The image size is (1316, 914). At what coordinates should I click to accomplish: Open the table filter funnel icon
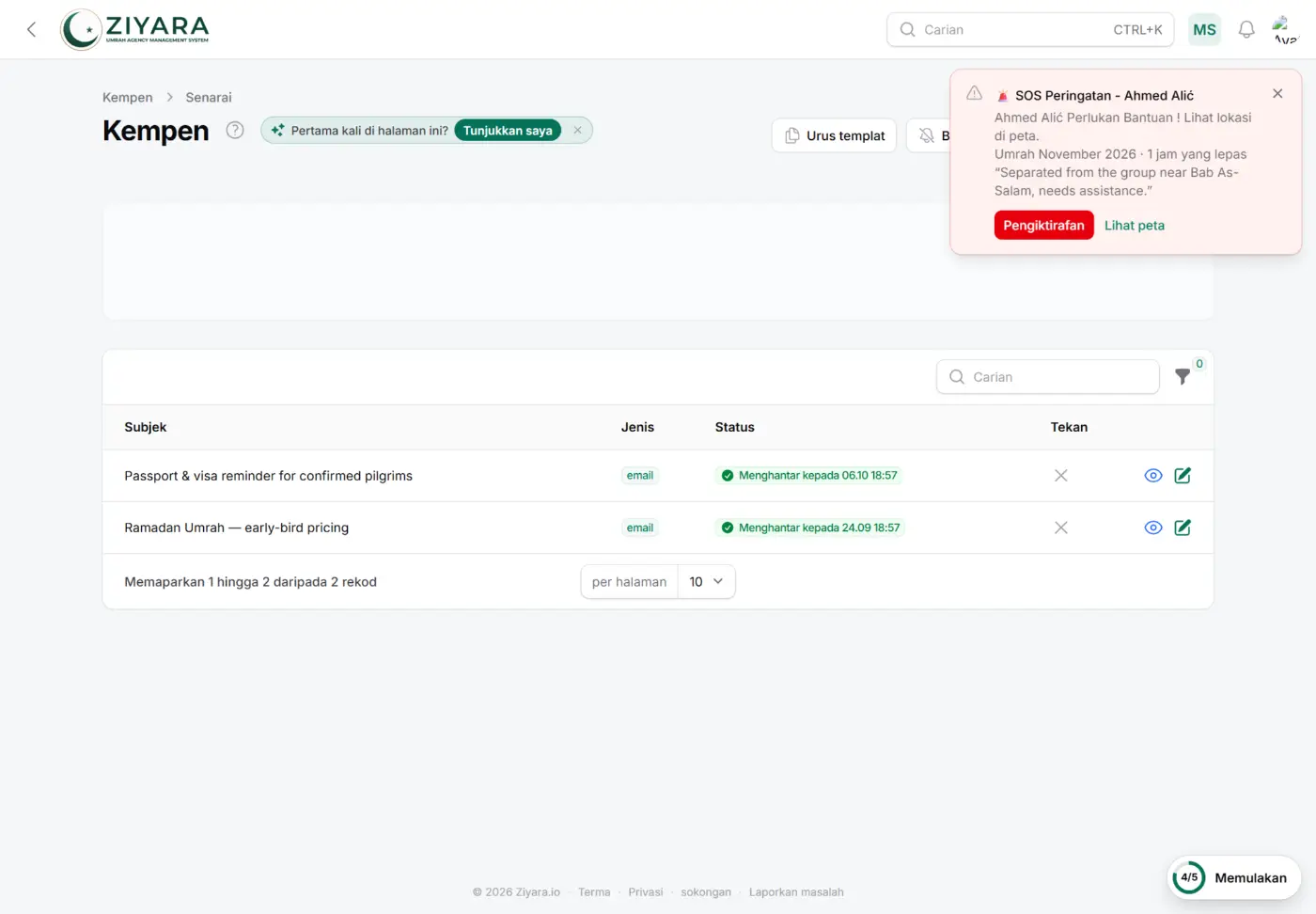tap(1183, 376)
